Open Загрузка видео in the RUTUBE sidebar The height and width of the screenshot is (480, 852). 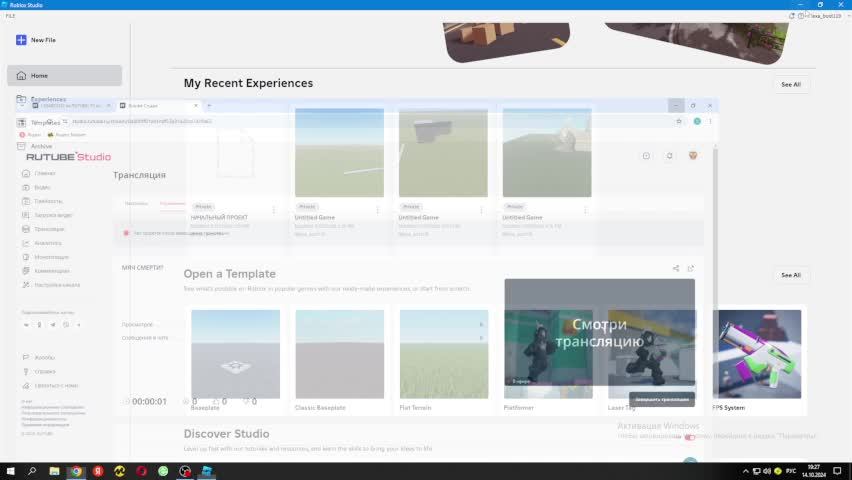pyautogui.click(x=52, y=215)
